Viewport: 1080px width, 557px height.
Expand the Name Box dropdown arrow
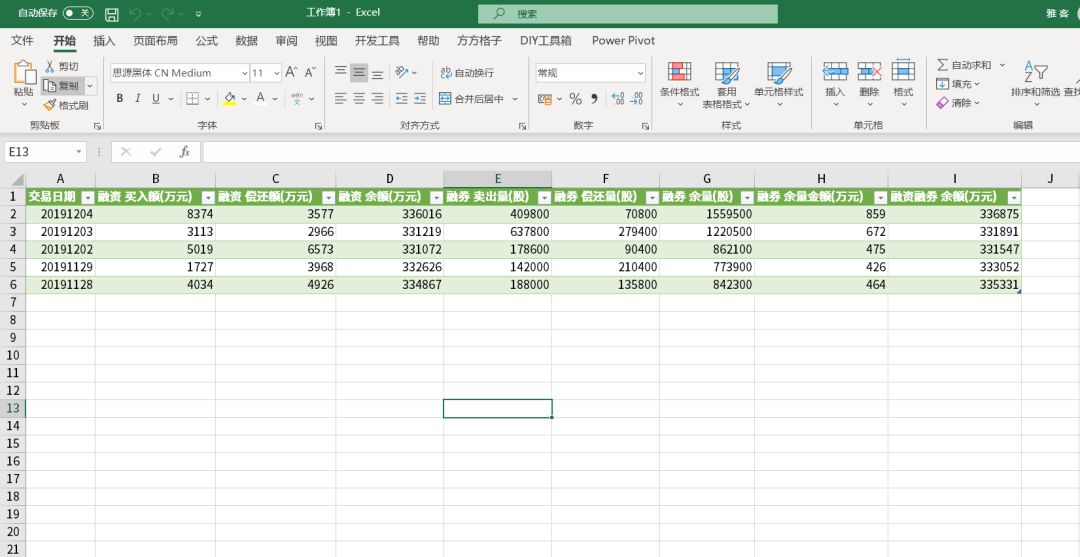[x=79, y=151]
